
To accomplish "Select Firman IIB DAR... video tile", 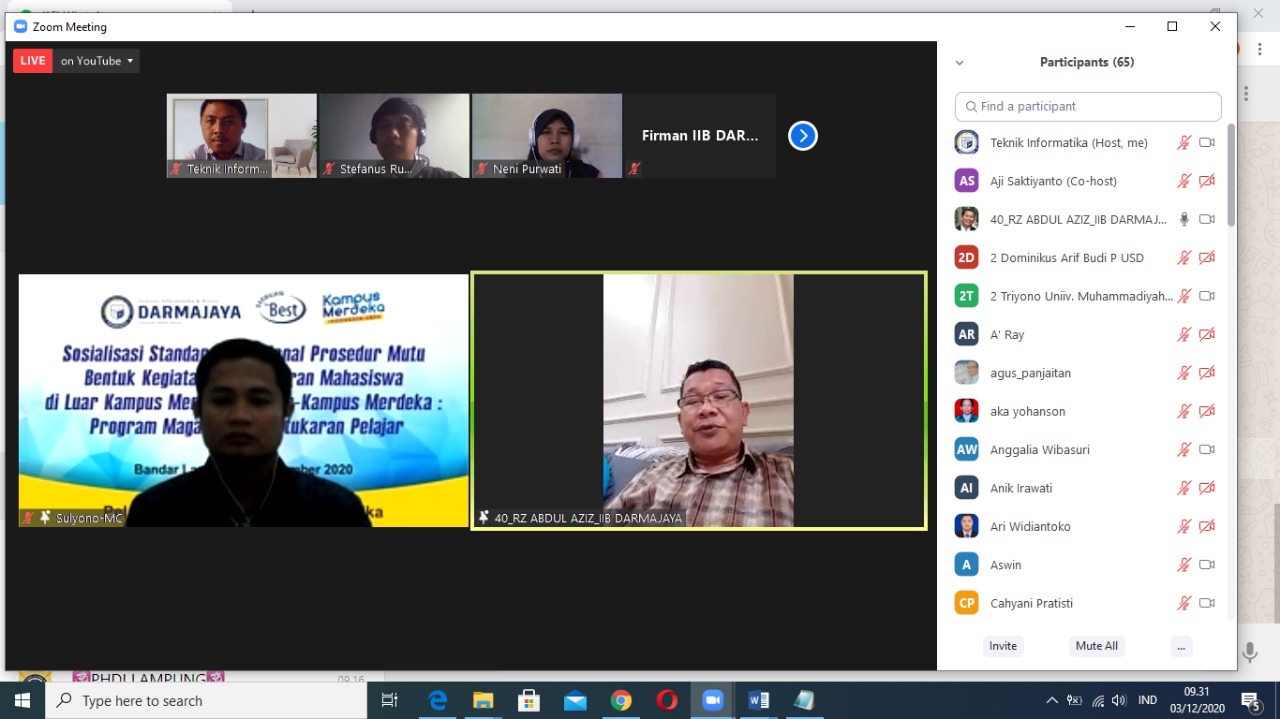I will click(x=700, y=136).
